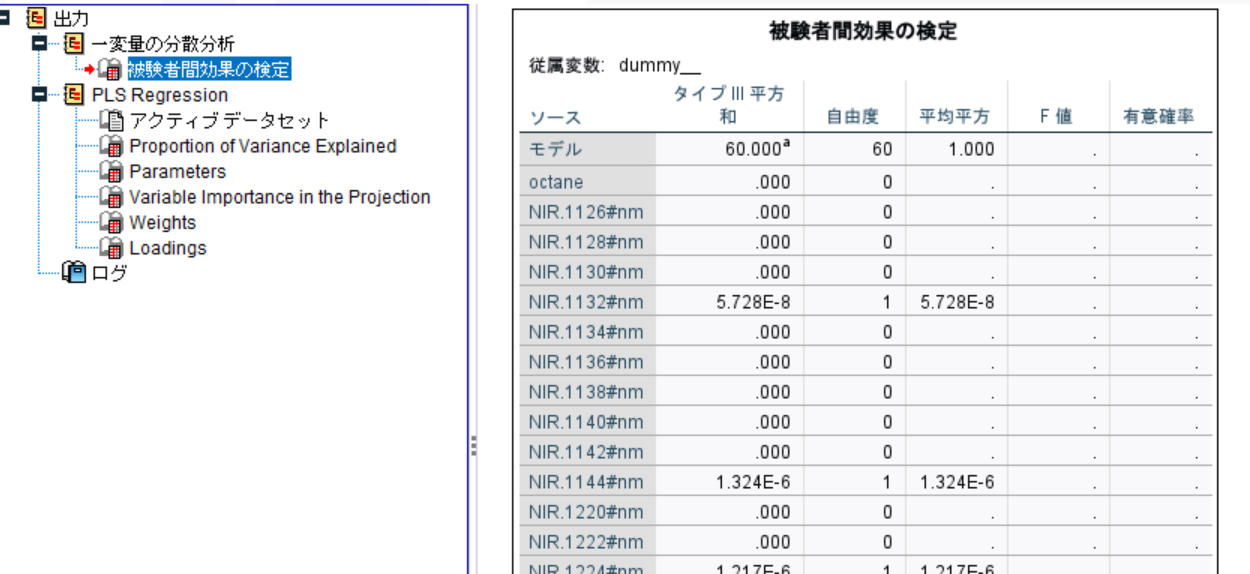Click the ソース column header
Screen dimensions: 1250x574
point(555,117)
